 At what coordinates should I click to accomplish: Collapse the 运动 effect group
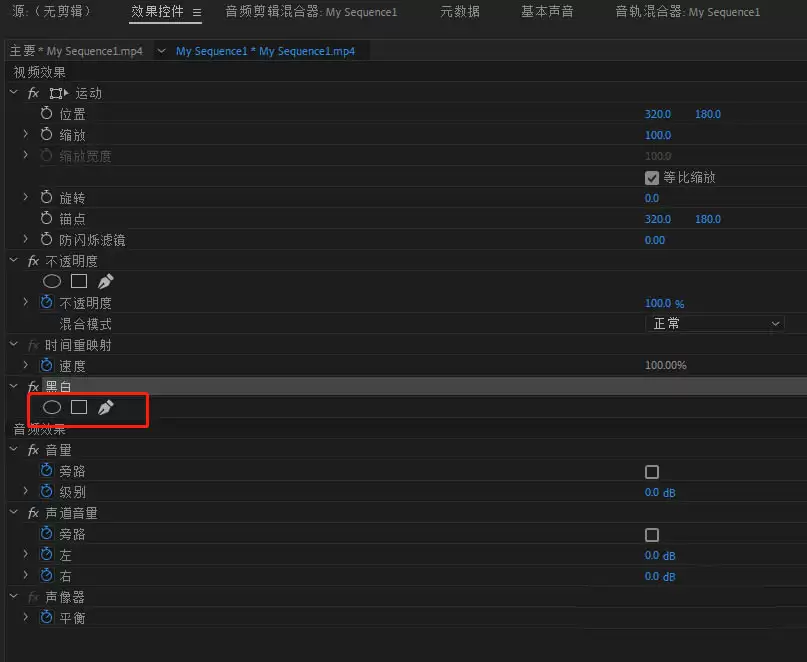point(14,93)
